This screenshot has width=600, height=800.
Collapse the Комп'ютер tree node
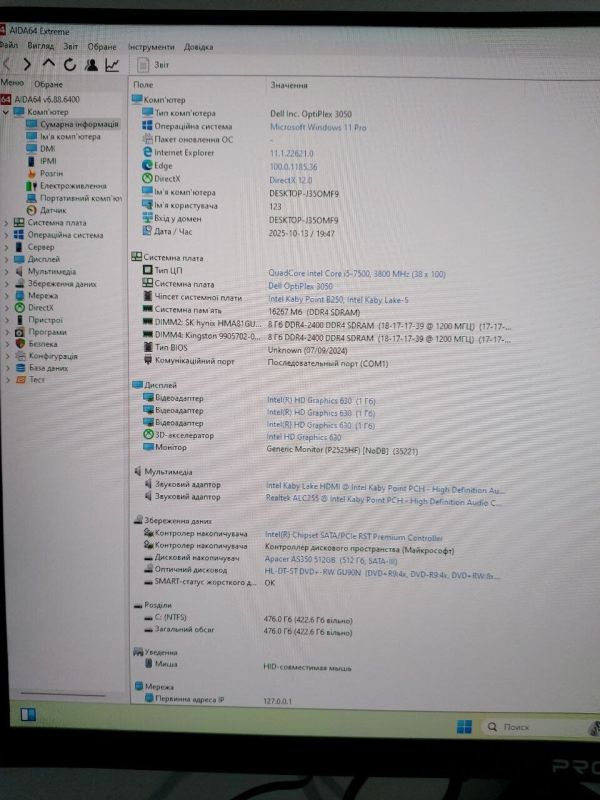(x=6, y=111)
